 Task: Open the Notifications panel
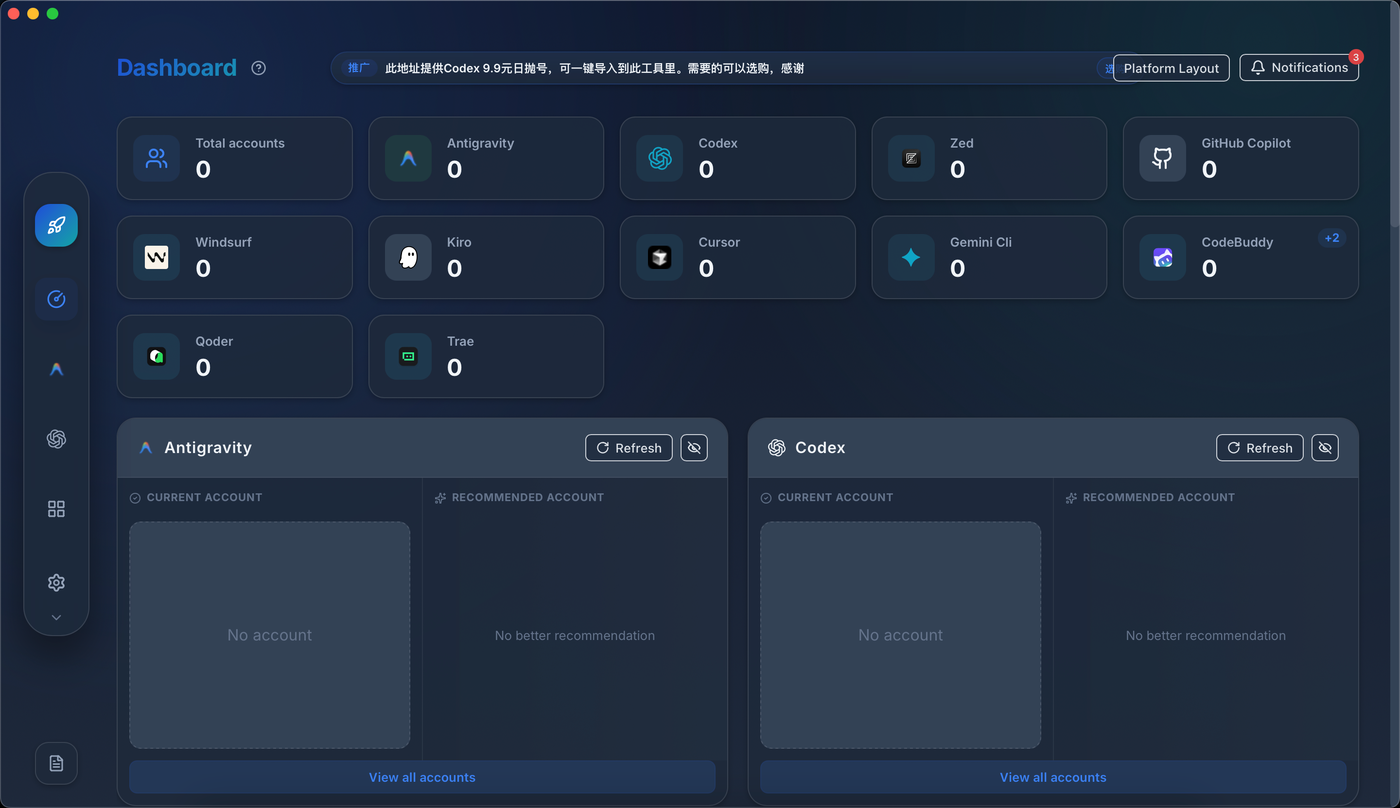click(x=1299, y=68)
